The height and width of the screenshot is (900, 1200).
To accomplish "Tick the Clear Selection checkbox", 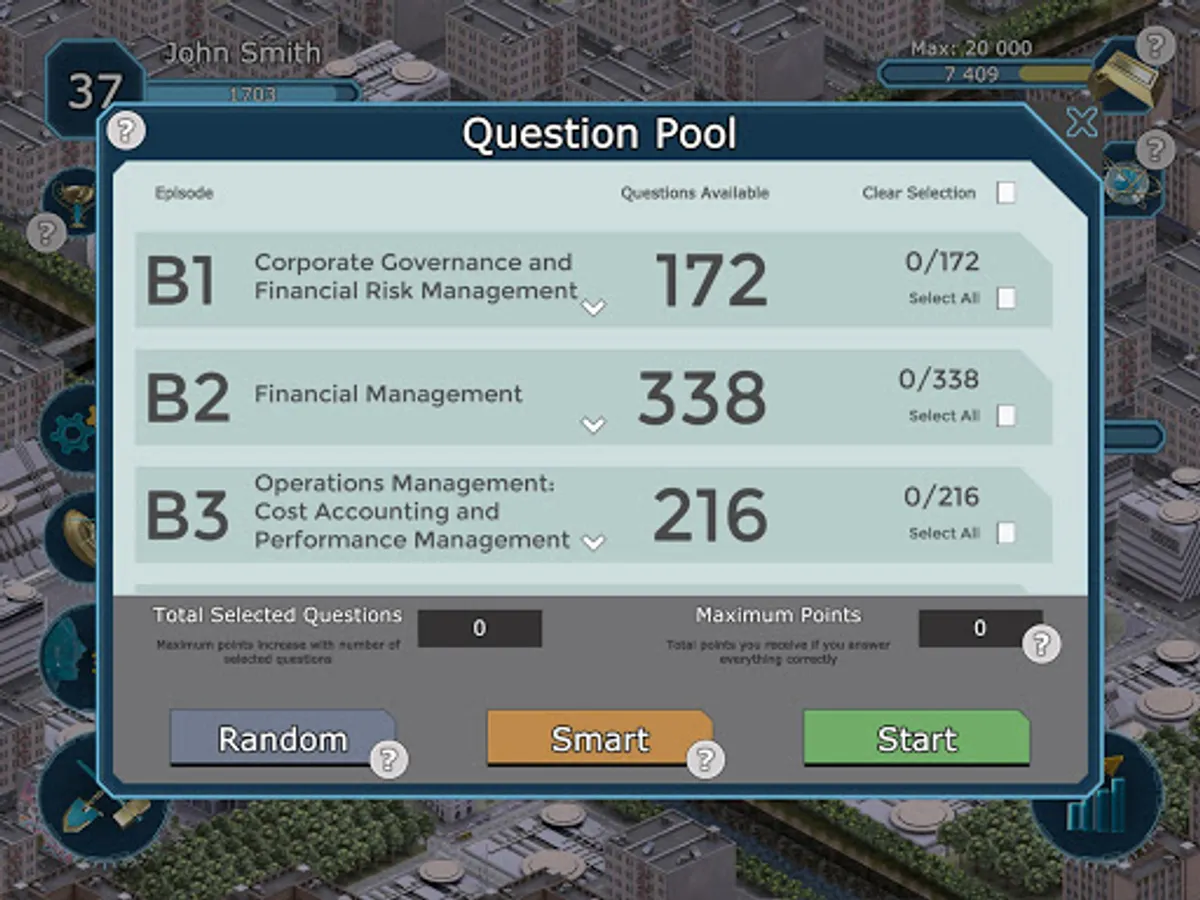I will tap(1006, 193).
